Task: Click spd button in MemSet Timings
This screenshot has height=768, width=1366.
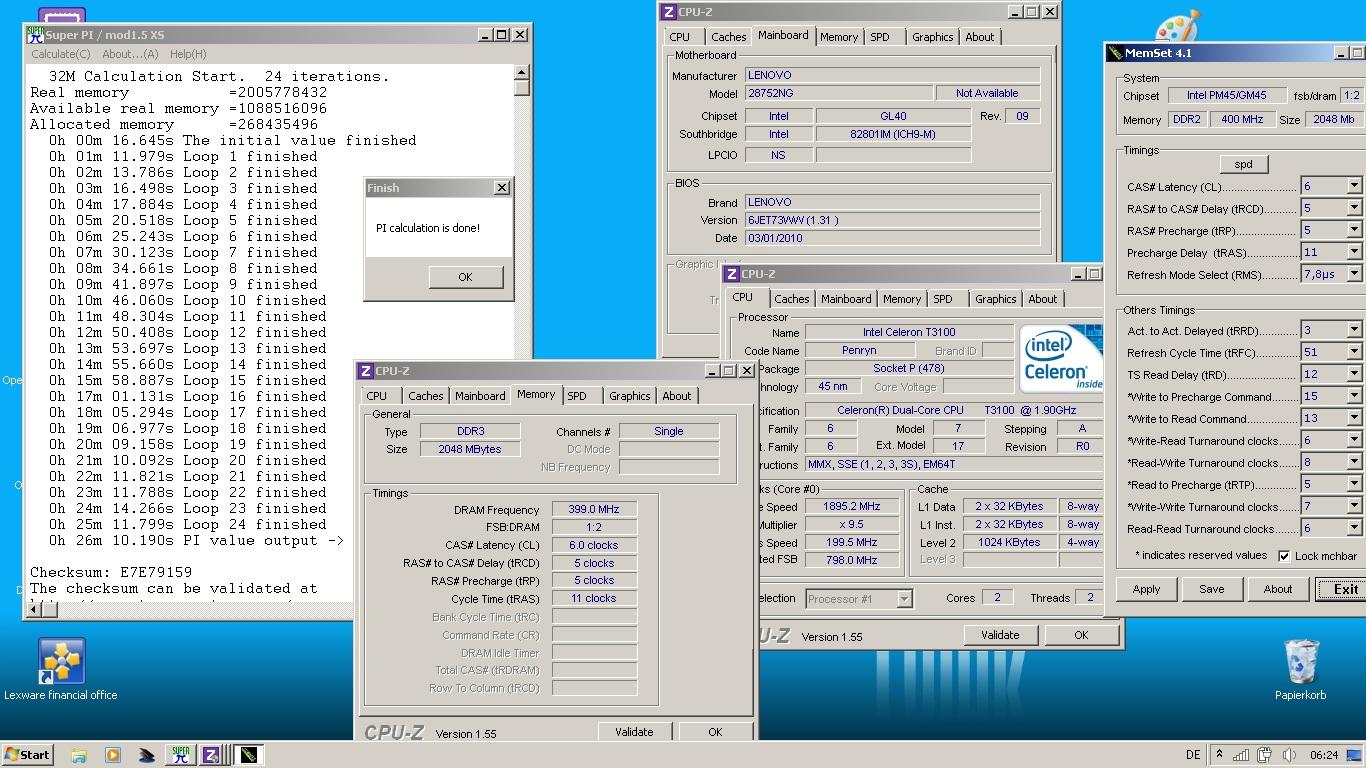Action: [x=1244, y=164]
